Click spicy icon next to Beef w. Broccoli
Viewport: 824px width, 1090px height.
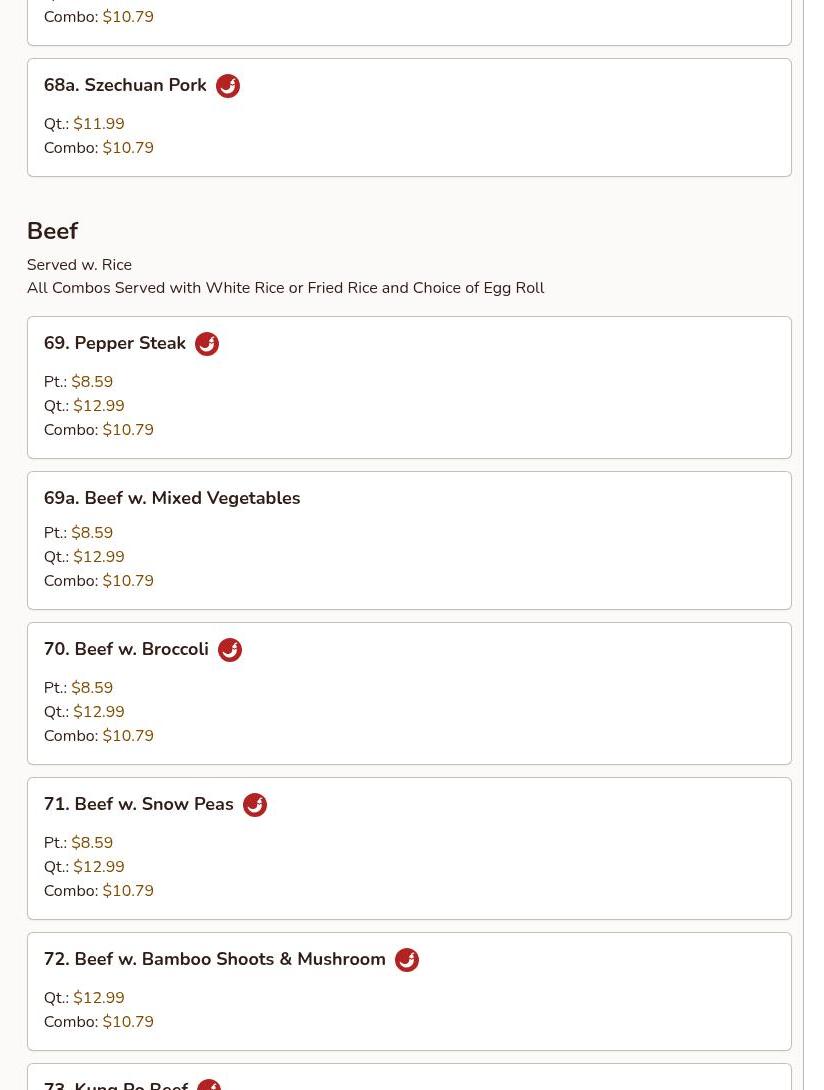click(229, 650)
